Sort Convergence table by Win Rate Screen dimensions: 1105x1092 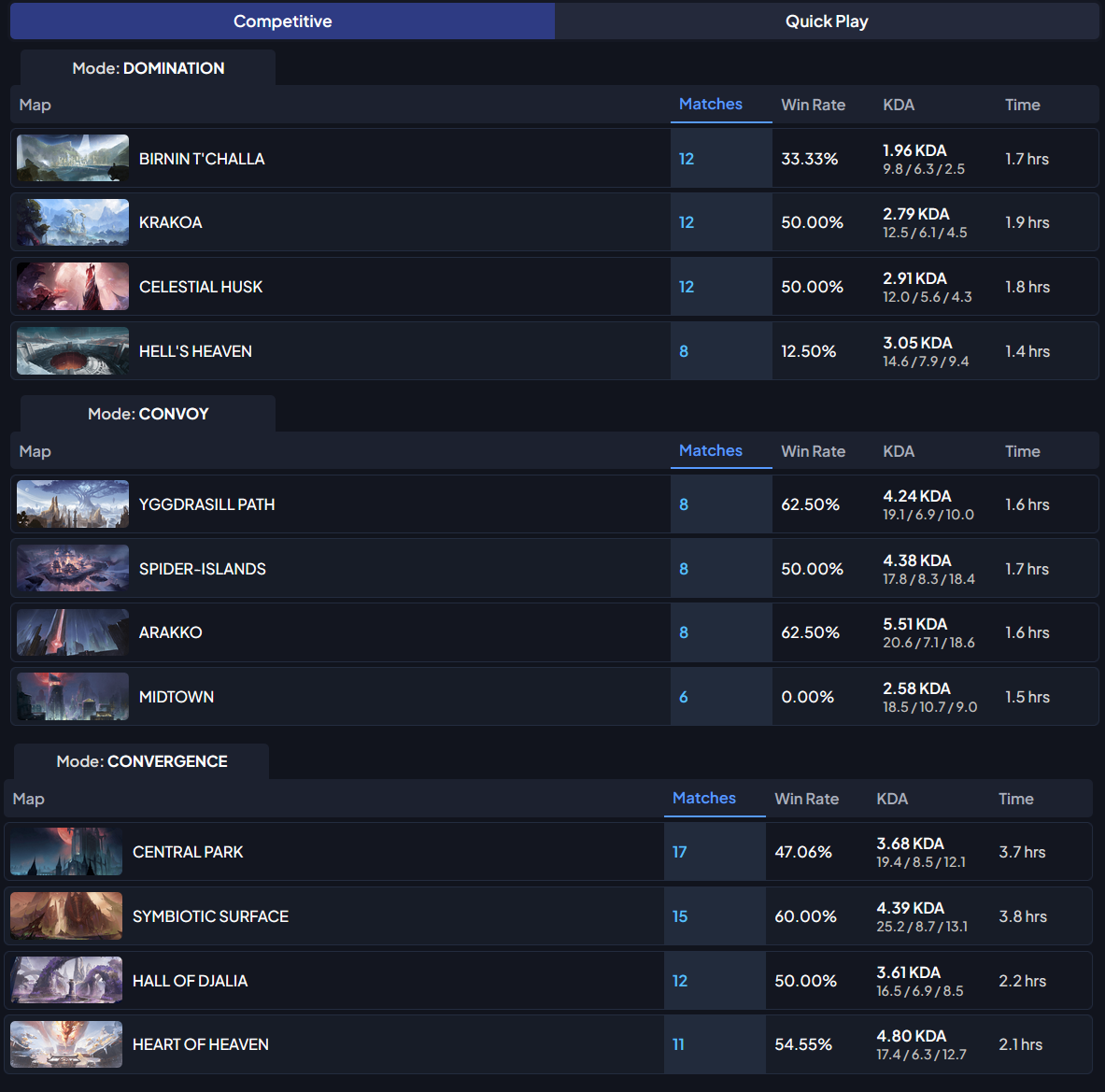tap(807, 799)
